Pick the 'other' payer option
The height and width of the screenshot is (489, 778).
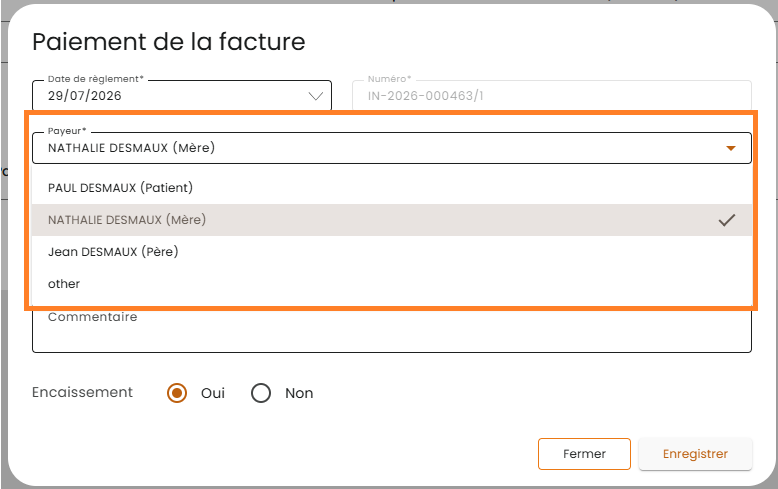point(392,284)
